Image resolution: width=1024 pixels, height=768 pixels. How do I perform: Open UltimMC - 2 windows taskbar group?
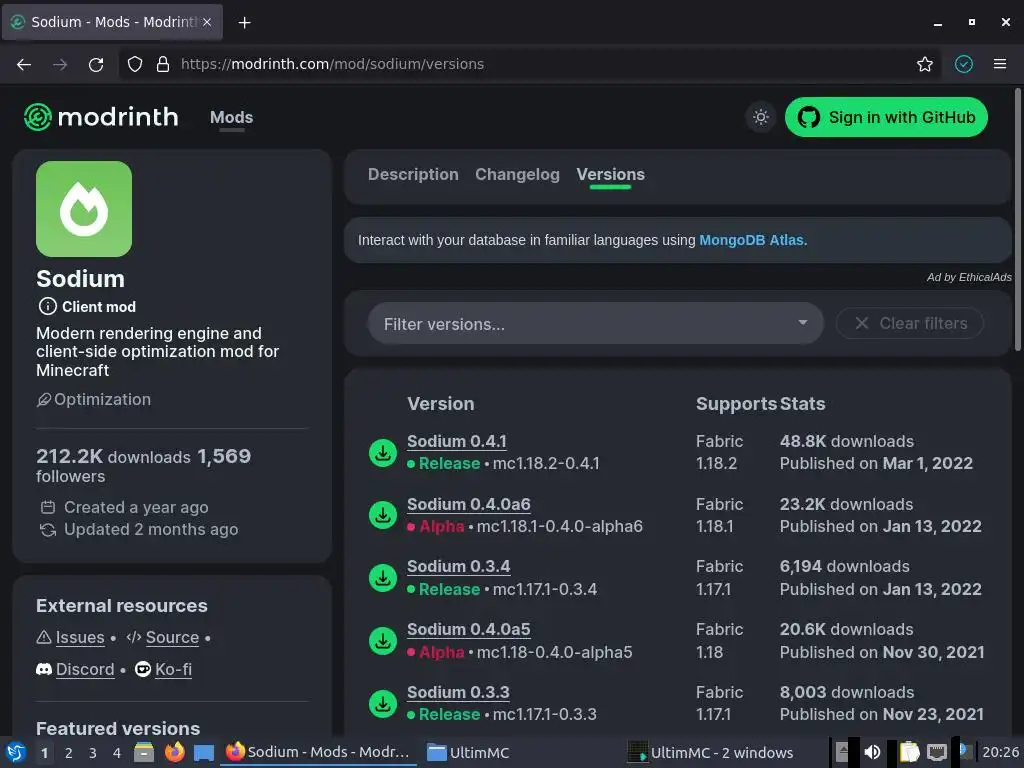(711, 753)
